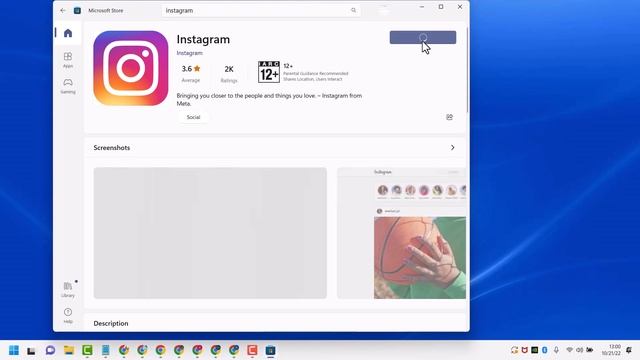Go to the Home section in the sidebar
640x360 pixels.
point(68,33)
